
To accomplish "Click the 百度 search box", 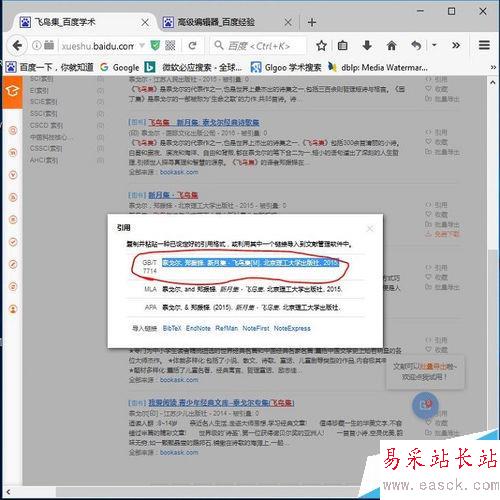I will pyautogui.click(x=259, y=46).
